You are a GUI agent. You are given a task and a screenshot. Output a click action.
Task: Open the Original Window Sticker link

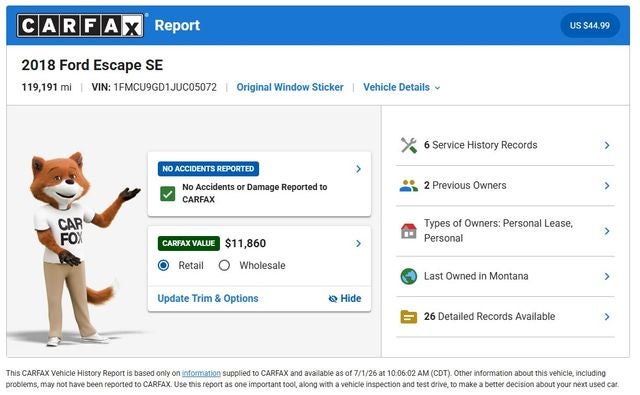290,87
